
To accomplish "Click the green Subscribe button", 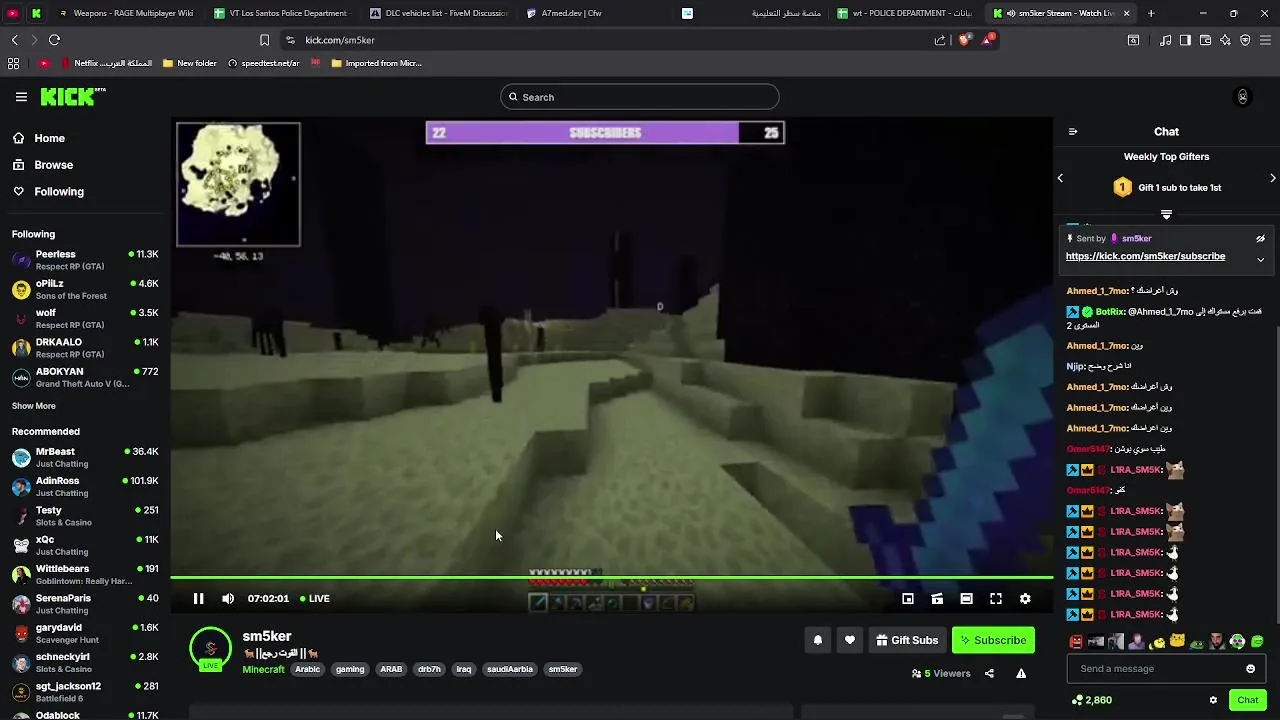I will 993,640.
